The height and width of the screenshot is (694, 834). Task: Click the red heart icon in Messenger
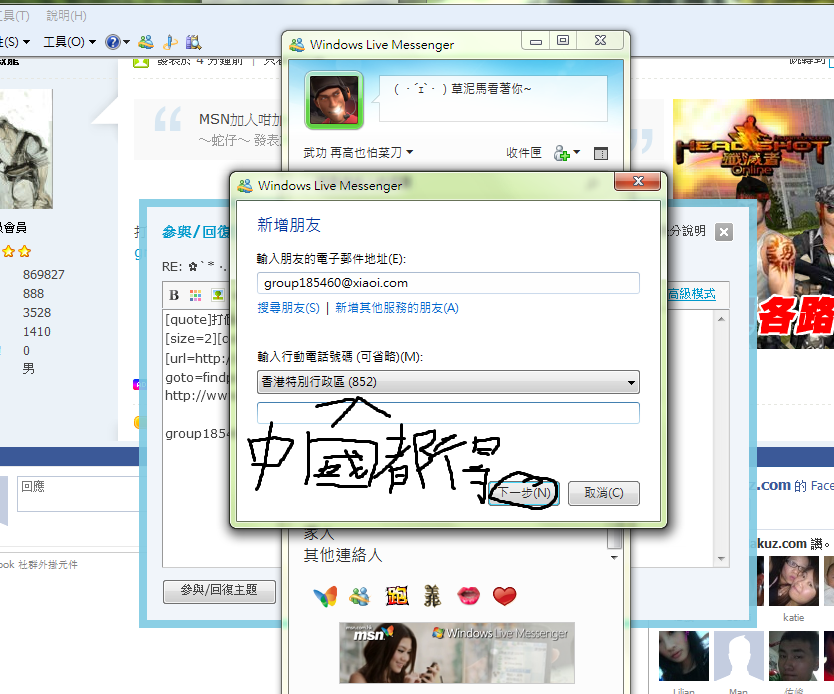point(504,596)
